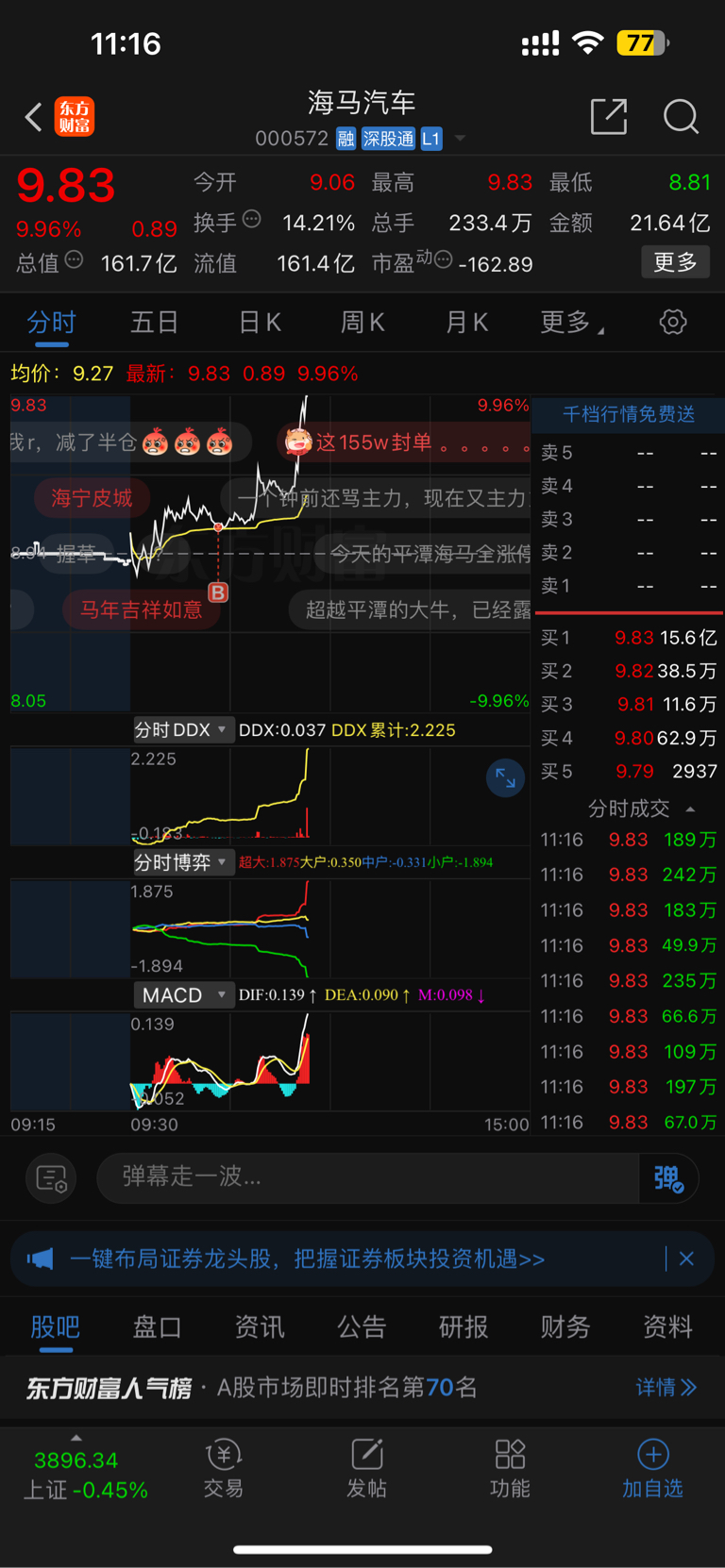725x1568 pixels.
Task: Select the 卖1 order row
Action: (628, 585)
